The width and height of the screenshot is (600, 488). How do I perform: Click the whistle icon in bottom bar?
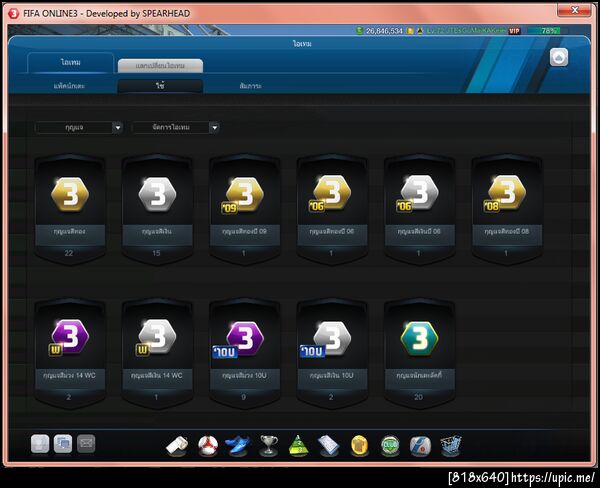click(x=177, y=446)
